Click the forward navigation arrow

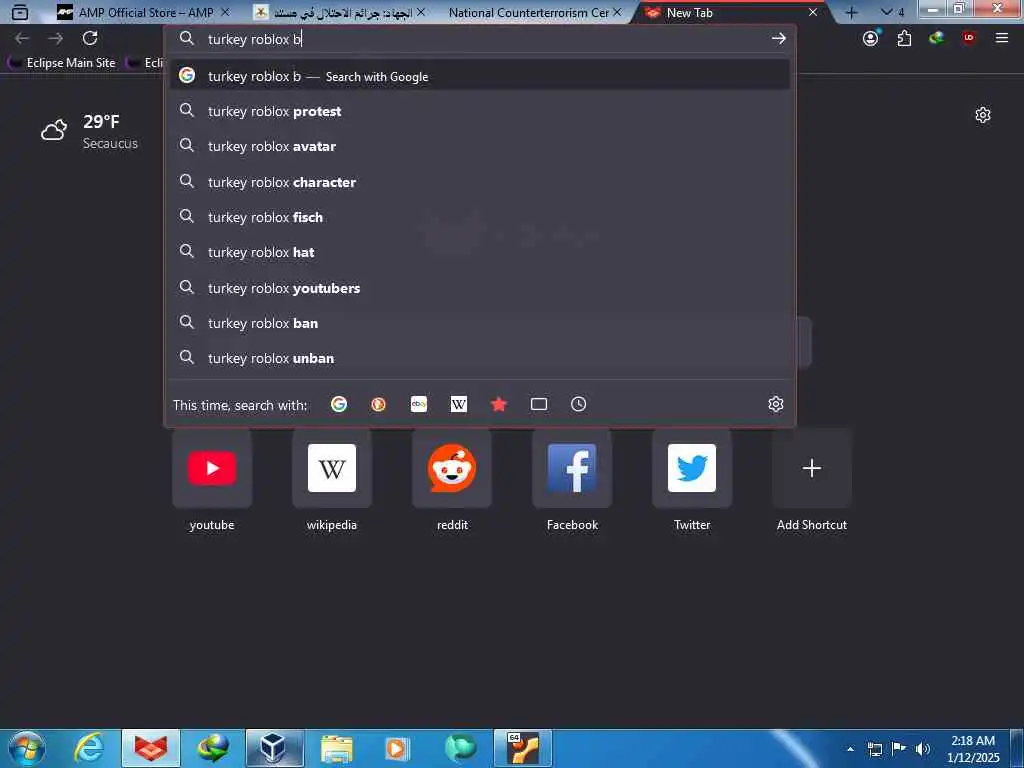click(56, 39)
